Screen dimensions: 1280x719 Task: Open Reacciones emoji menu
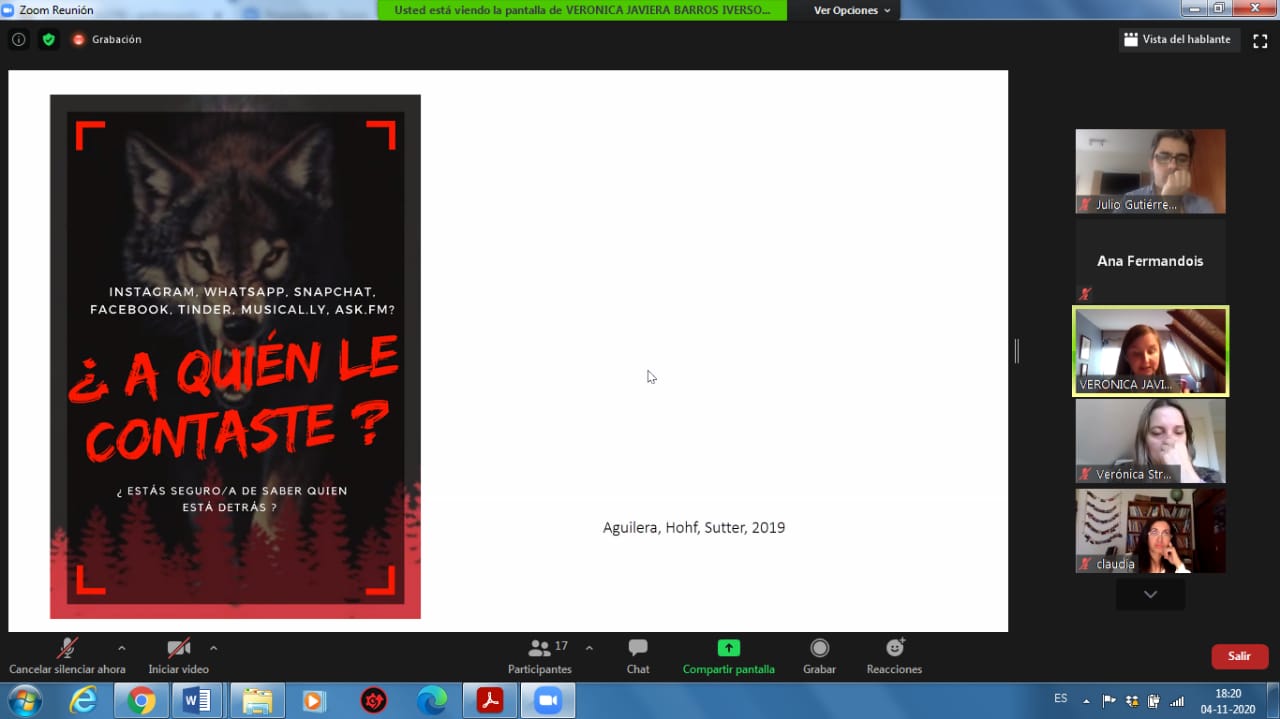tap(894, 655)
